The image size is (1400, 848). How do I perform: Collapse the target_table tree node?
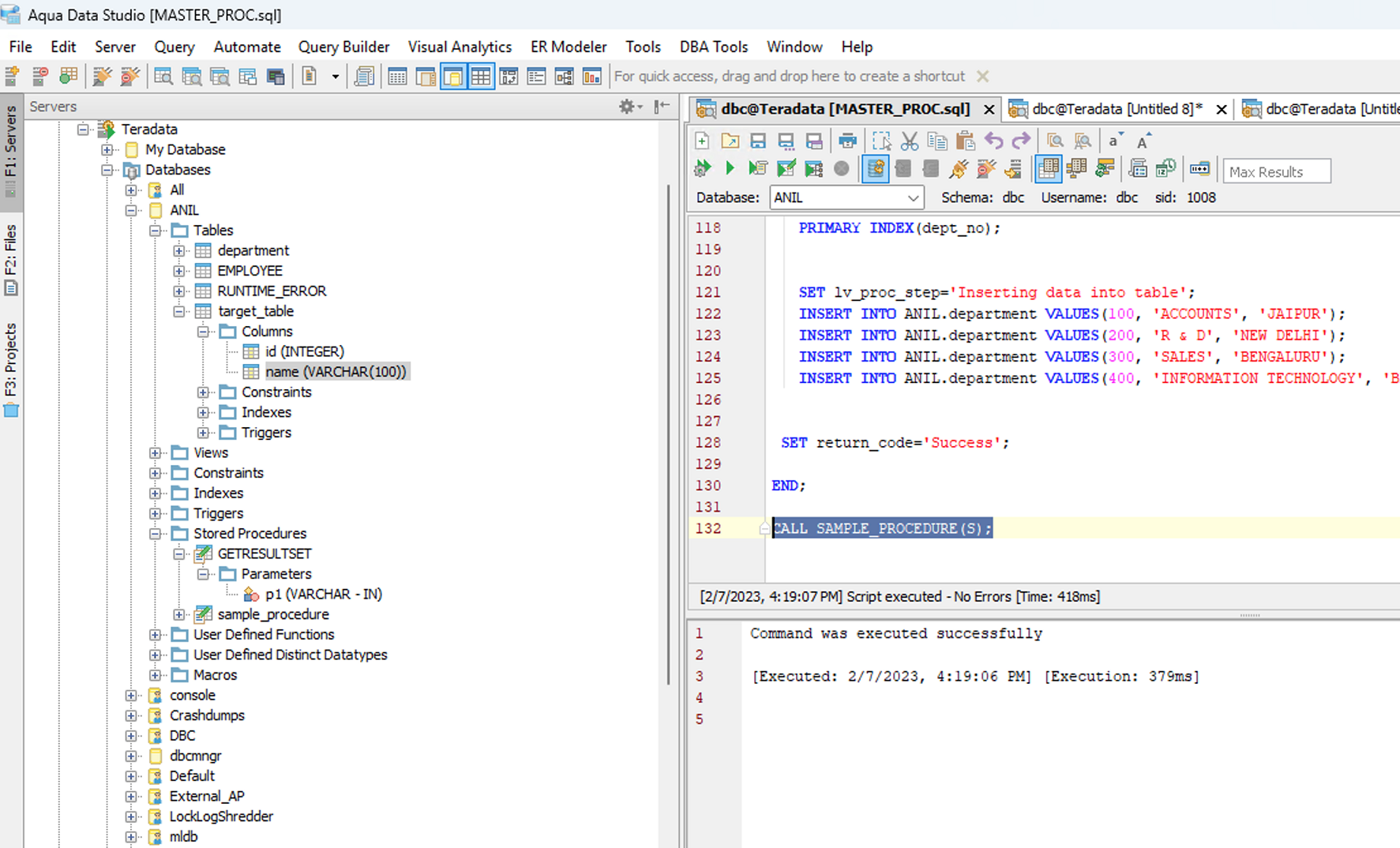[179, 311]
